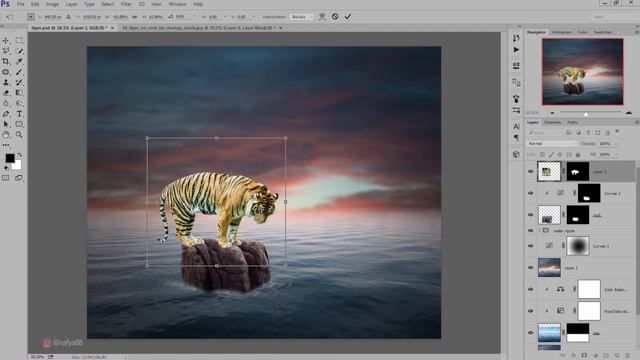This screenshot has height=360, width=640.
Task: Hide the Color Balance adjustment layer
Action: 531,289
